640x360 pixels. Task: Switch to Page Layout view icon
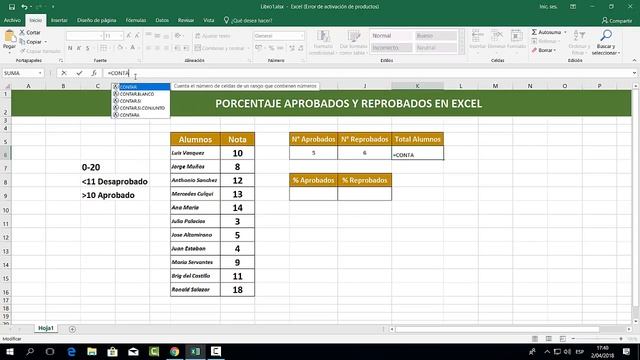coord(549,339)
